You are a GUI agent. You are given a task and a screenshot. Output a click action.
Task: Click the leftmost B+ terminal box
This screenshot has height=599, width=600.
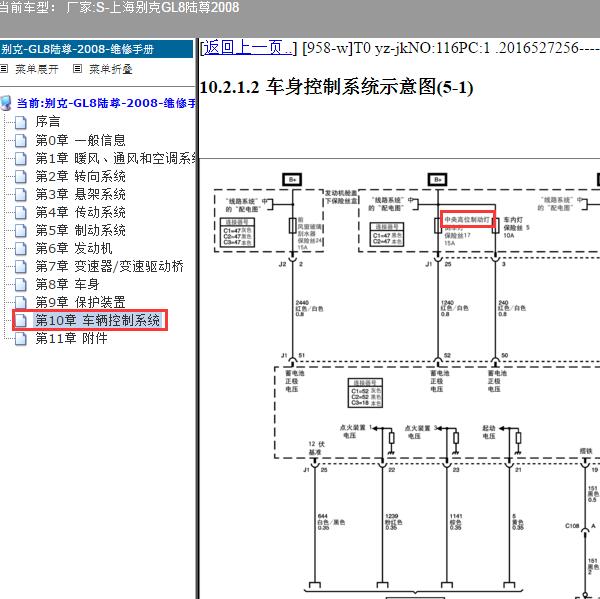pos(292,180)
